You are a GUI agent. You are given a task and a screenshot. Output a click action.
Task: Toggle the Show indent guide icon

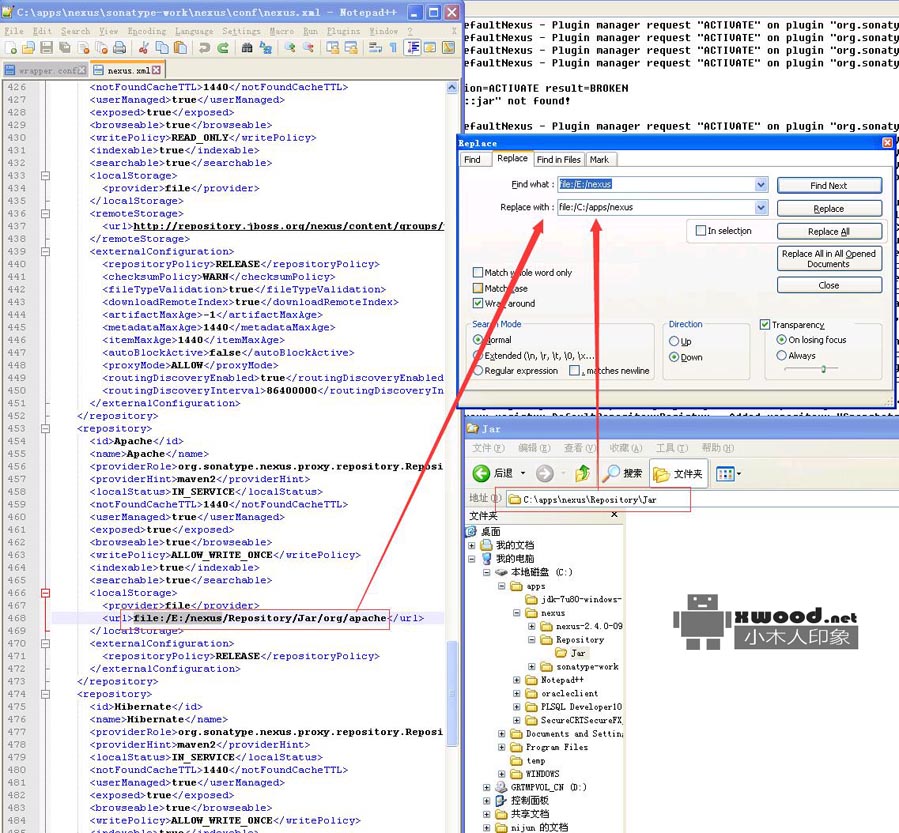[412, 48]
